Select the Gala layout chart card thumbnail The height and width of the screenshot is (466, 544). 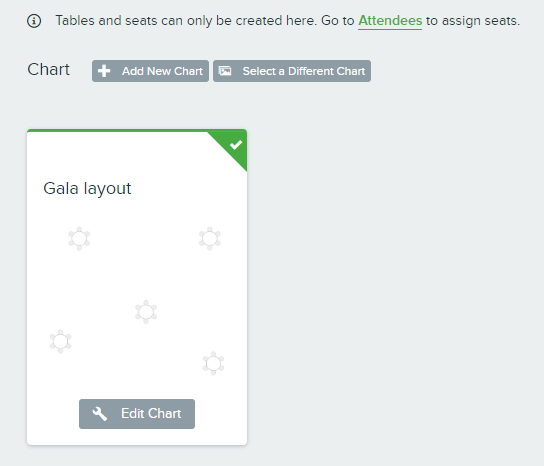tap(137, 287)
